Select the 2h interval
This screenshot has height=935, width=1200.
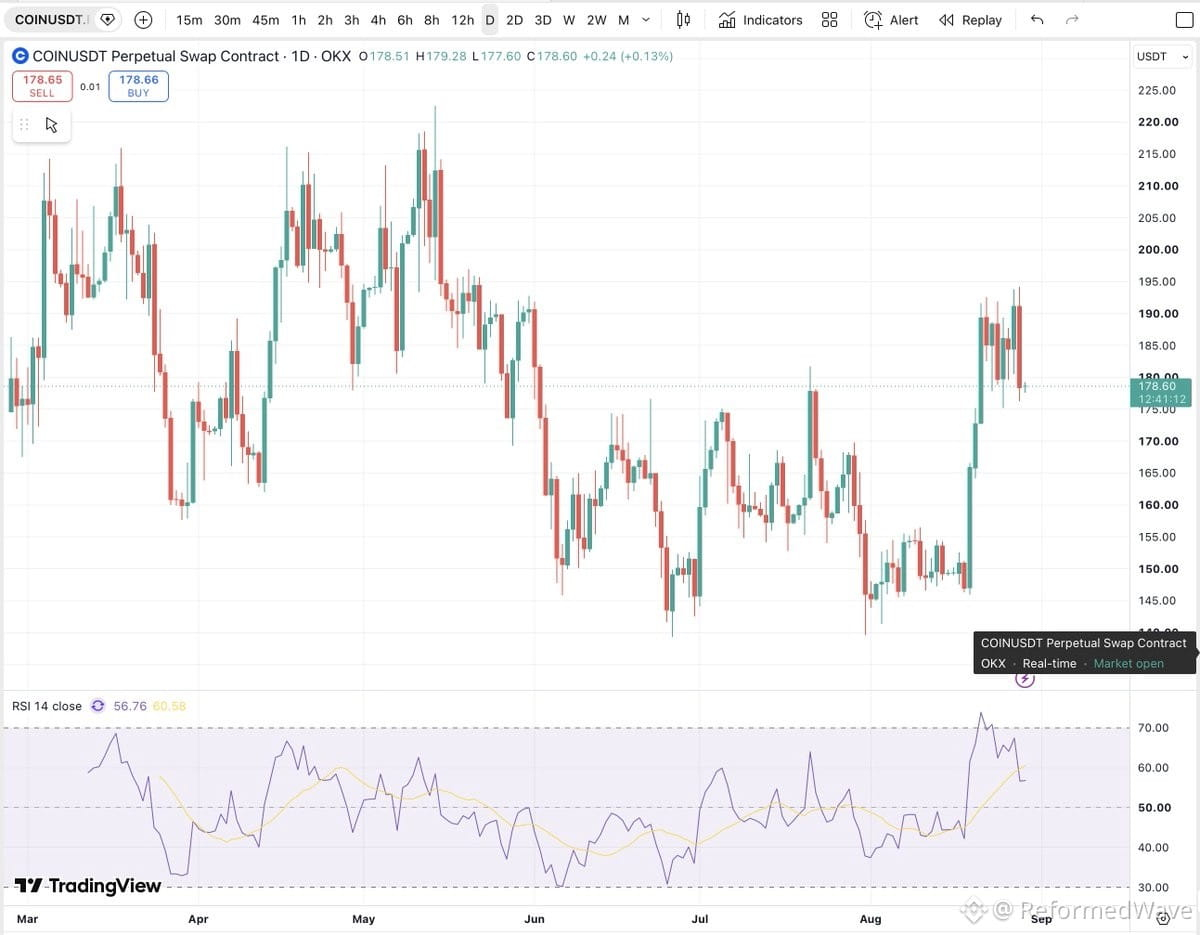point(325,20)
